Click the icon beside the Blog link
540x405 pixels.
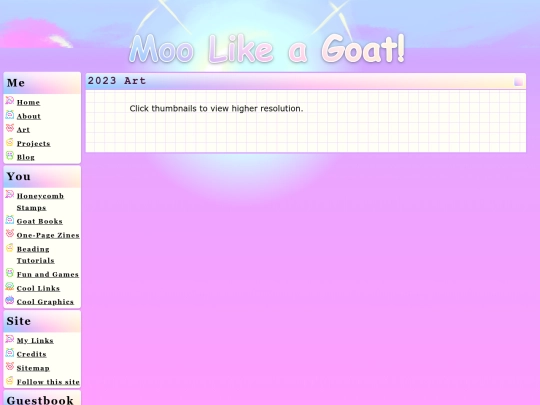[10, 156]
